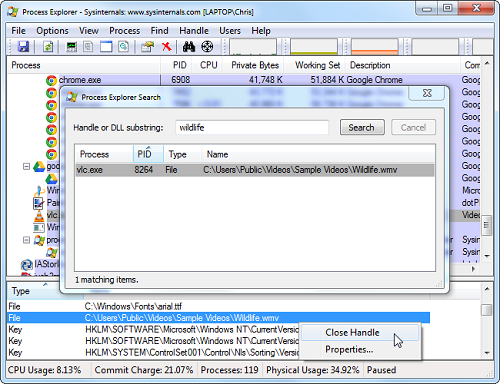
Task: Toggle the lower pane window icon
Action: point(106,47)
